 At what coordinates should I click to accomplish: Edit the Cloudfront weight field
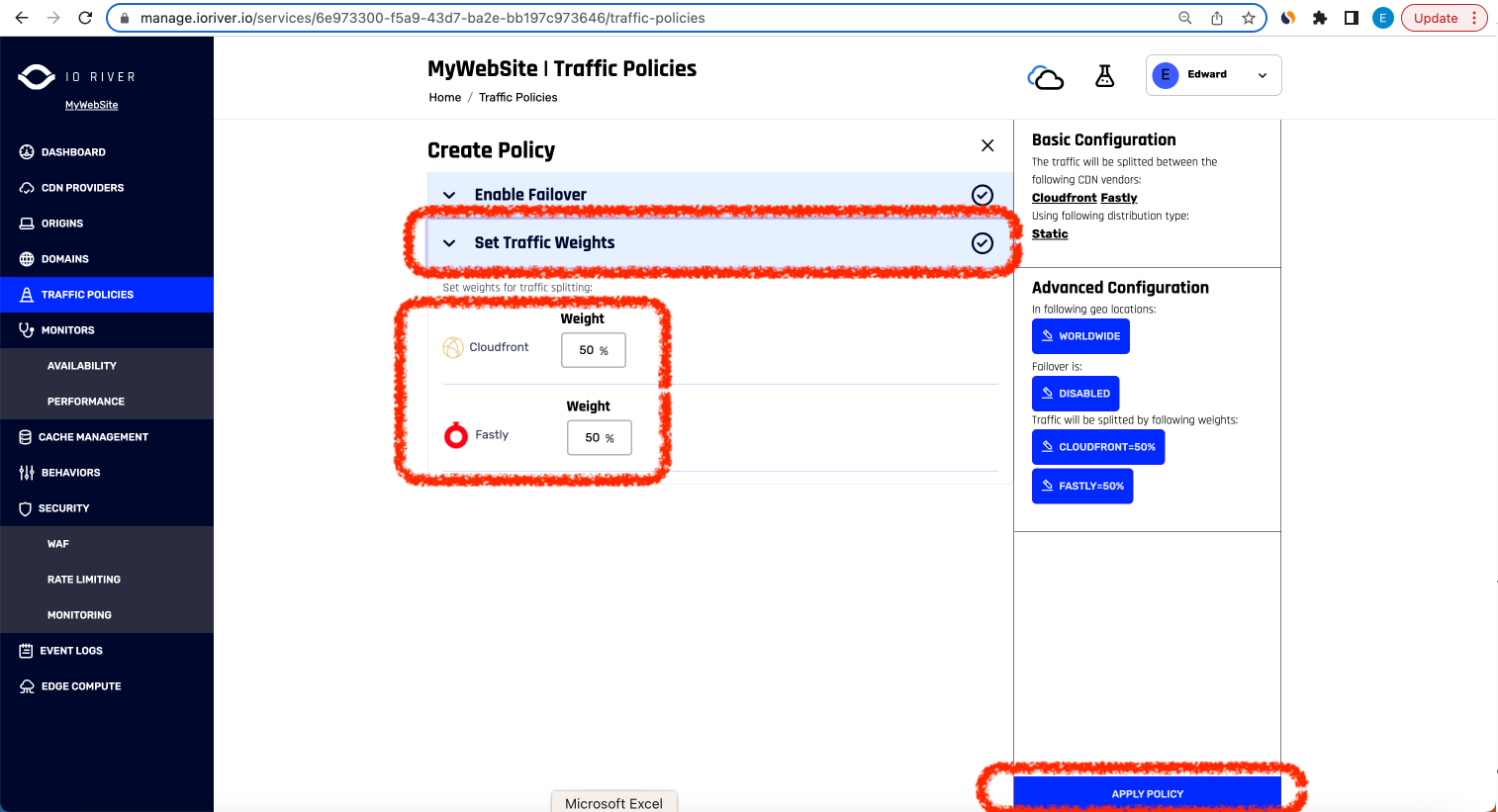point(594,350)
